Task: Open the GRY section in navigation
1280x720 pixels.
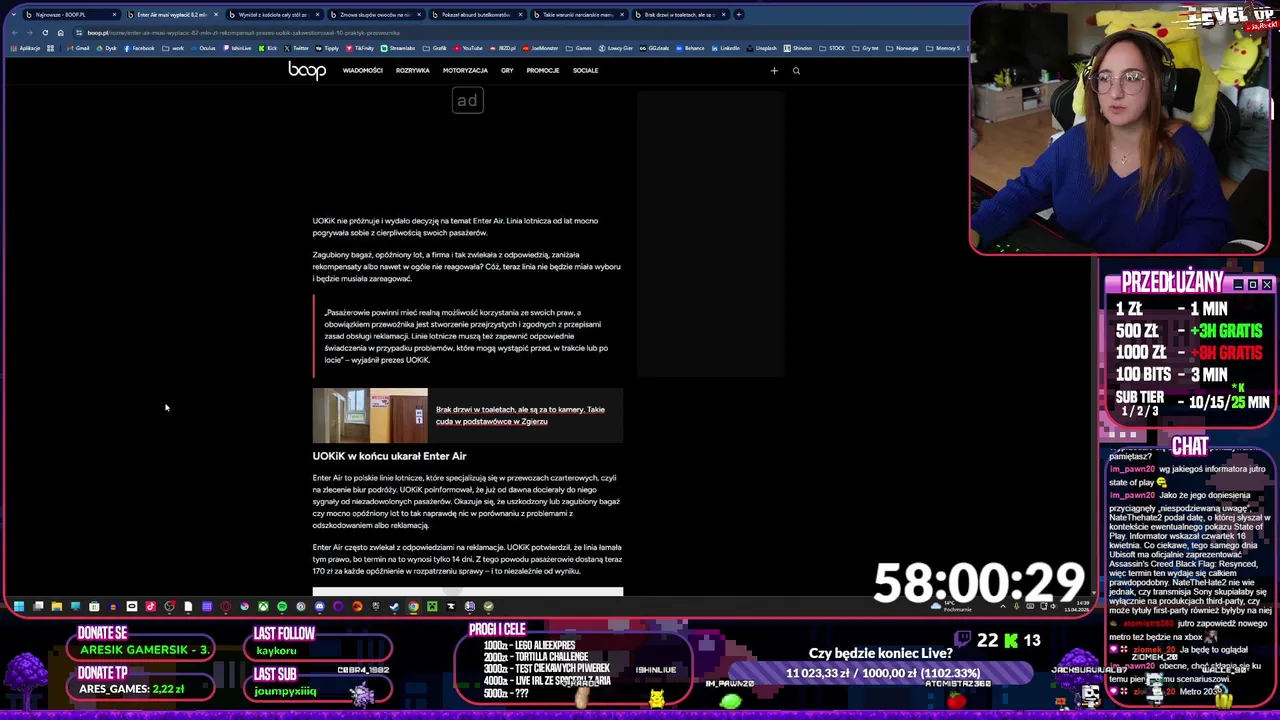Action: point(507,71)
